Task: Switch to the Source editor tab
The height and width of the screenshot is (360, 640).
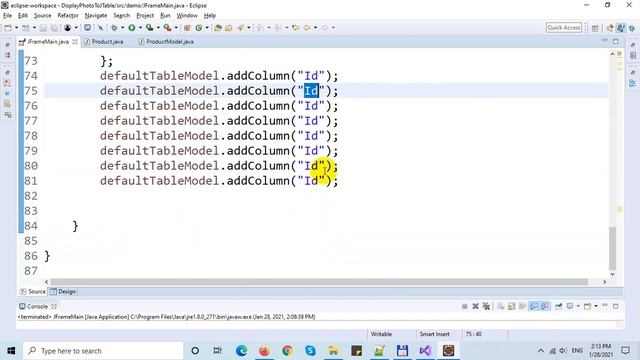Action: point(33,291)
